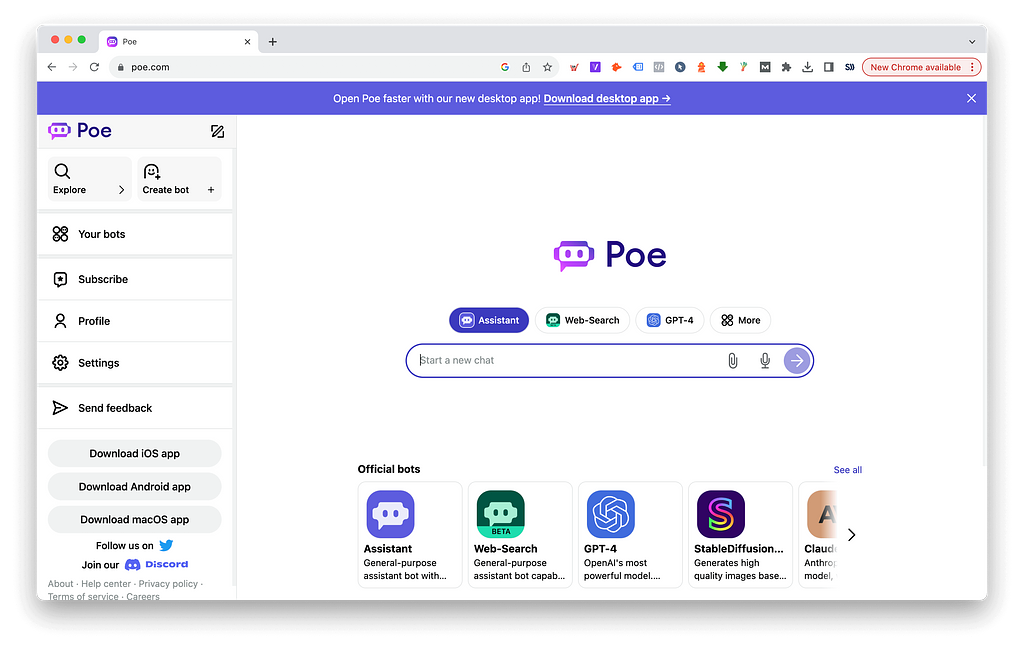This screenshot has width=1024, height=649.
Task: Open the Help center footer link
Action: click(x=106, y=584)
